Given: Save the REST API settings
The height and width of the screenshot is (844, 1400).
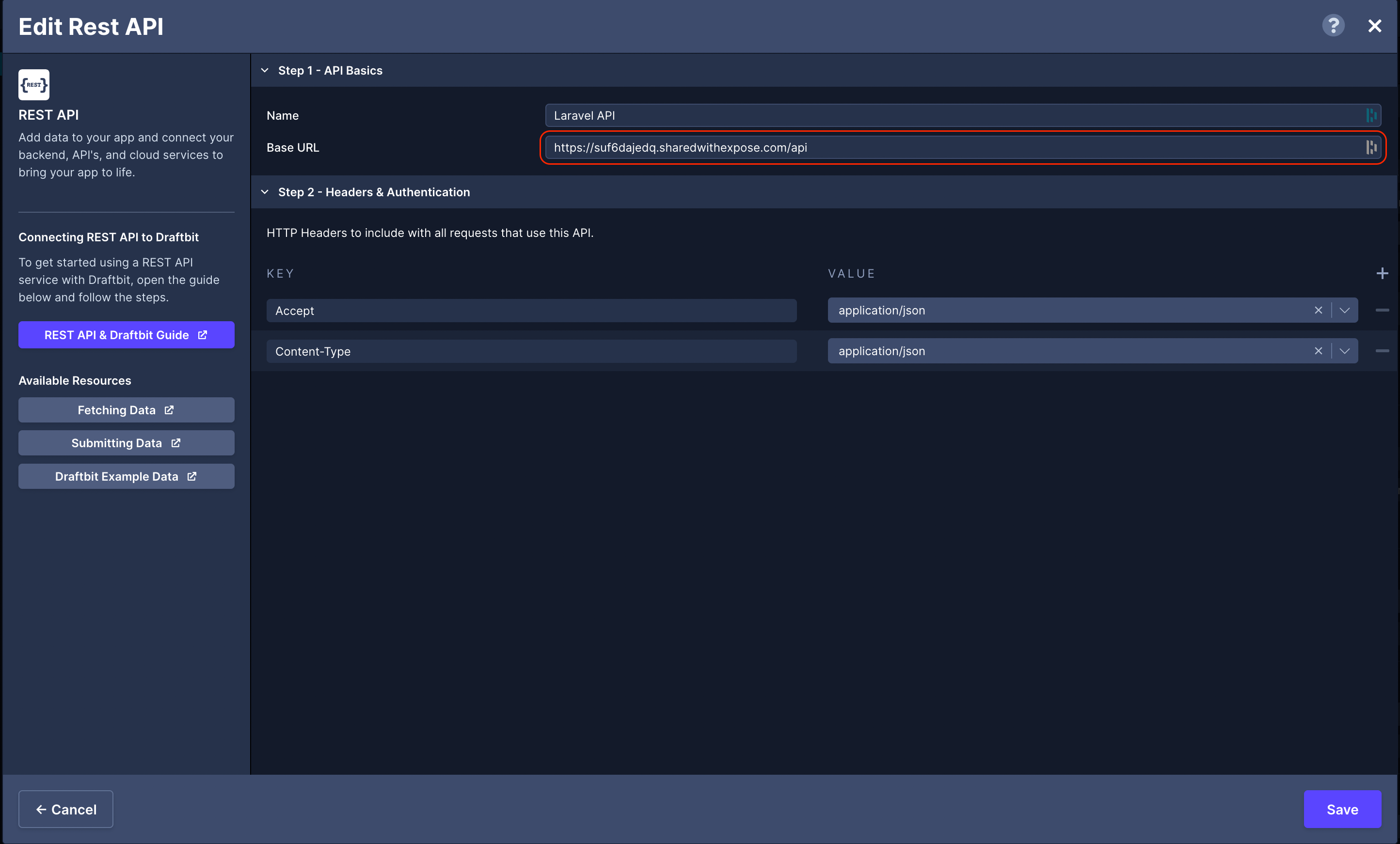Looking at the screenshot, I should pyautogui.click(x=1342, y=809).
